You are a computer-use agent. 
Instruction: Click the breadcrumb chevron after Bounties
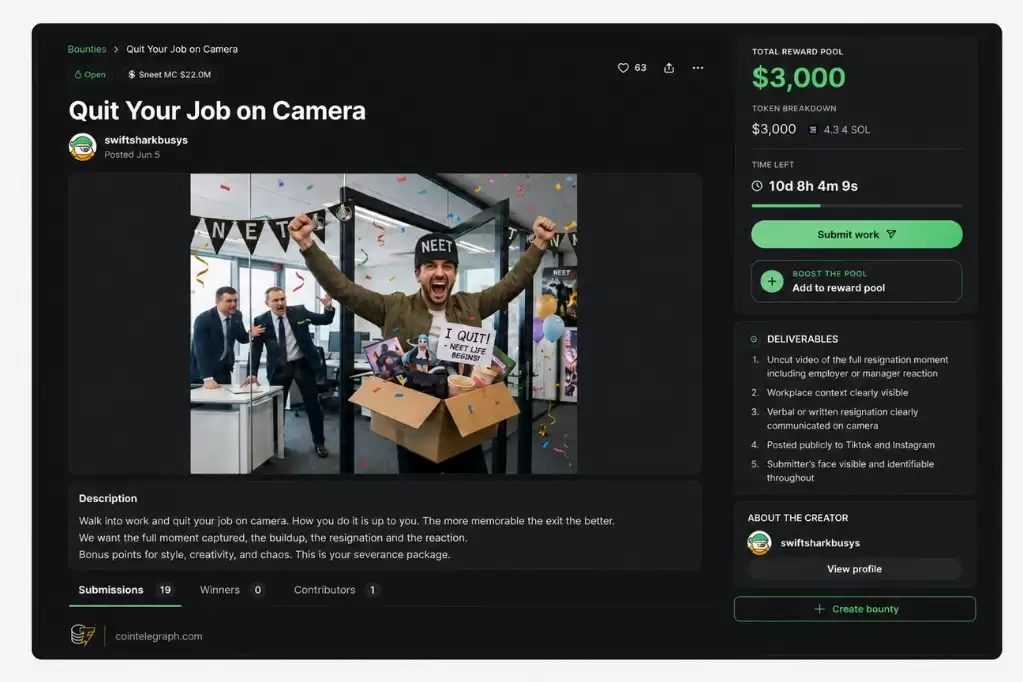116,50
